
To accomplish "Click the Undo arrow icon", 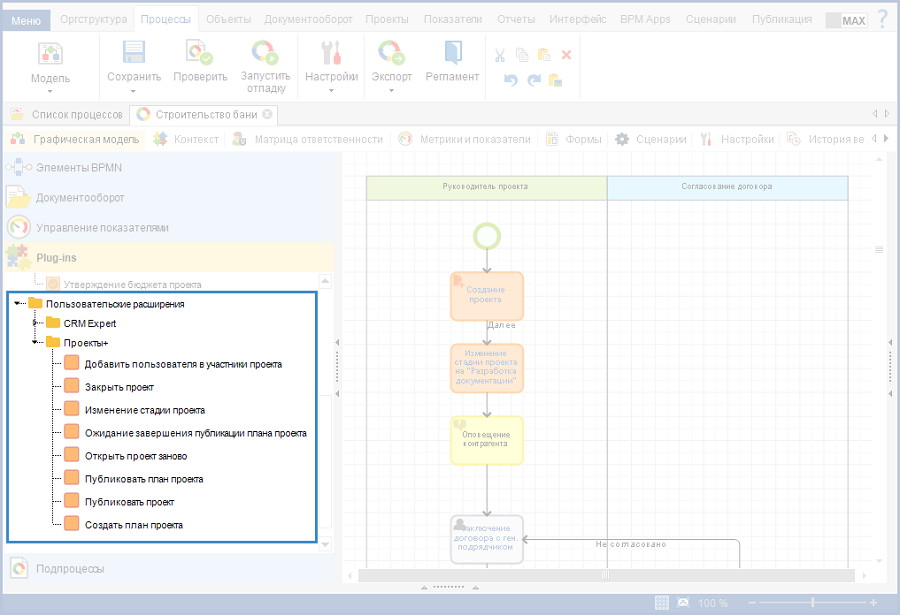I will click(x=511, y=81).
